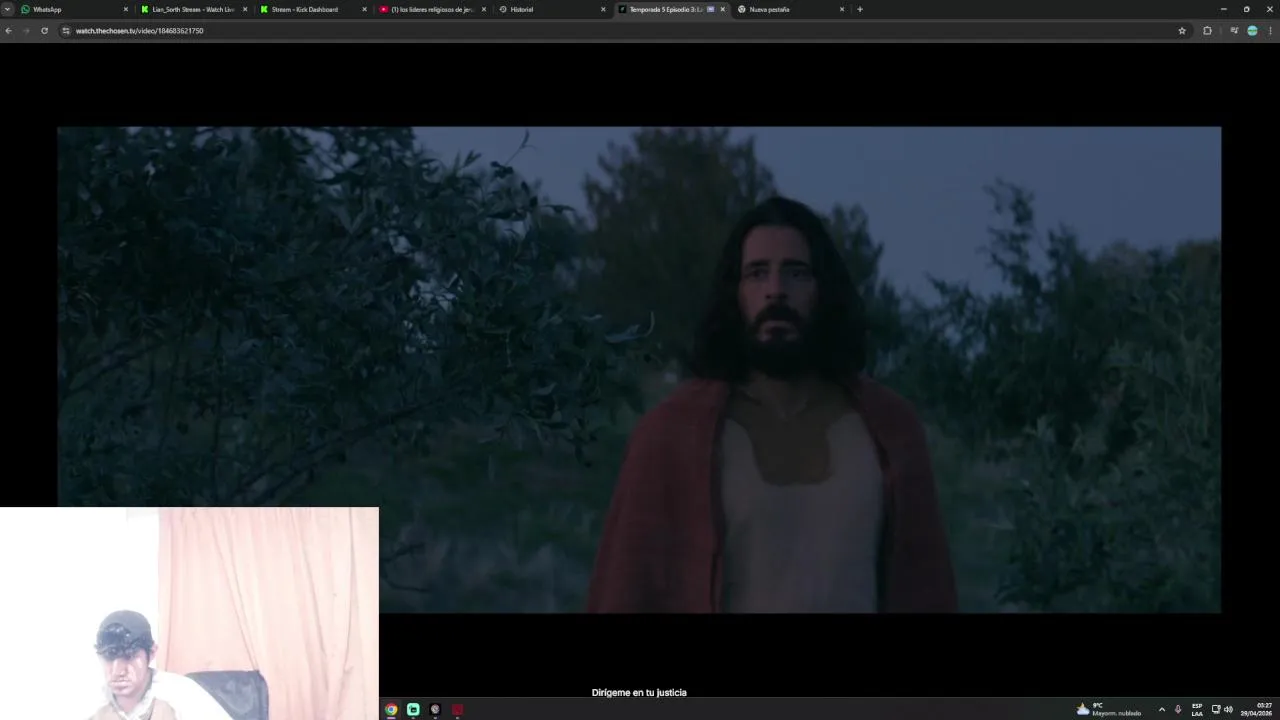Open the Chrome profile avatar
Screen dimensions: 1280x720
(1252, 31)
